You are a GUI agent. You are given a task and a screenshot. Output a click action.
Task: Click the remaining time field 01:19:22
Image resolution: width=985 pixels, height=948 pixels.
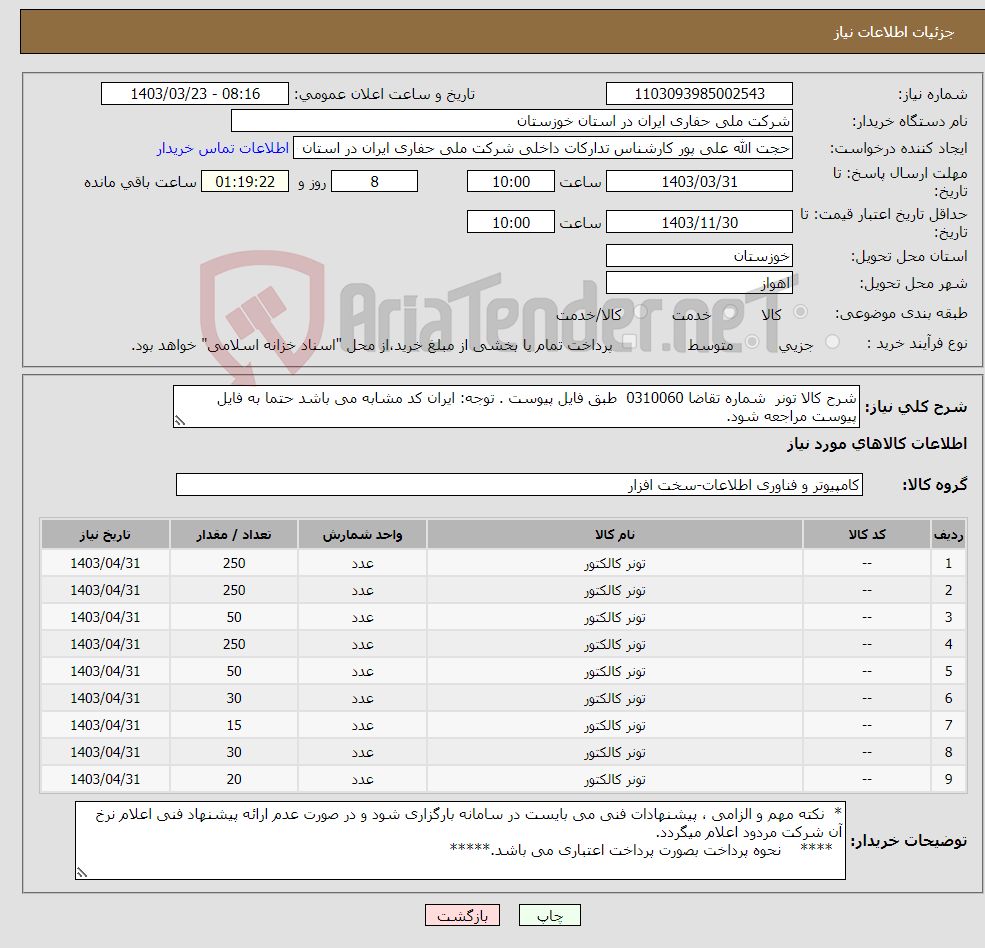pos(245,182)
